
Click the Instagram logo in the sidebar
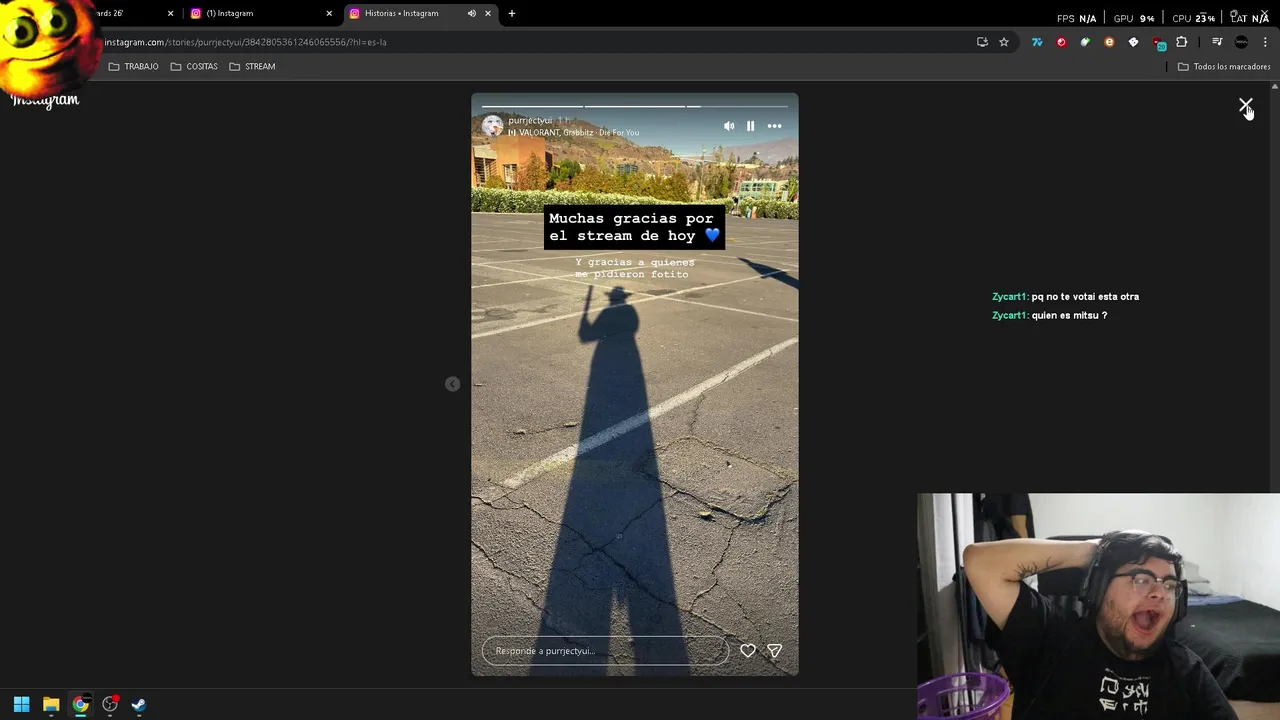click(45, 100)
